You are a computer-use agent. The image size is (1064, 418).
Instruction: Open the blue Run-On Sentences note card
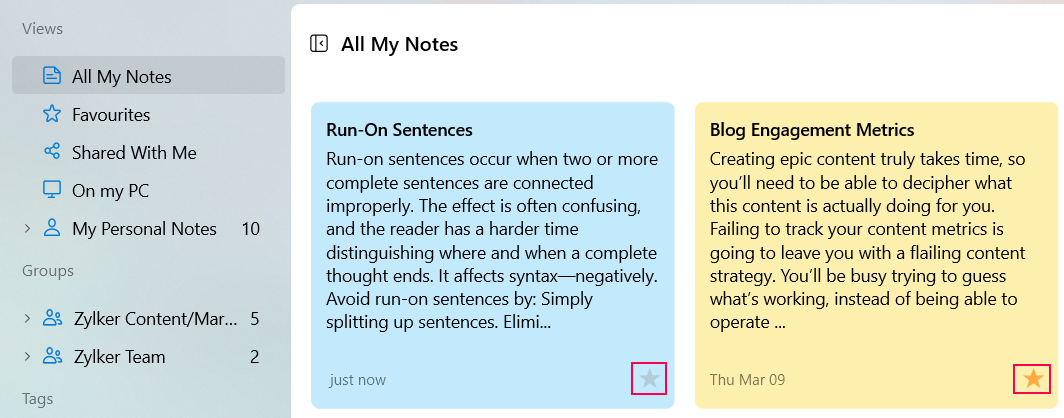point(493,255)
